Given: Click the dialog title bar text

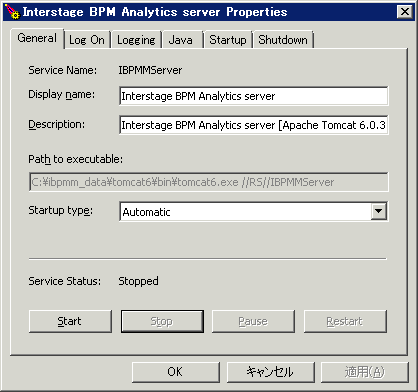Looking at the screenshot, I should 155,12.
